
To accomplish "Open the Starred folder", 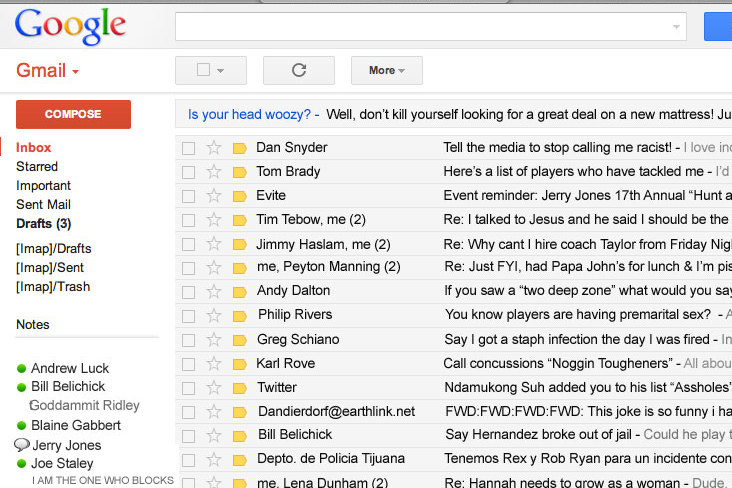I will 37,166.
